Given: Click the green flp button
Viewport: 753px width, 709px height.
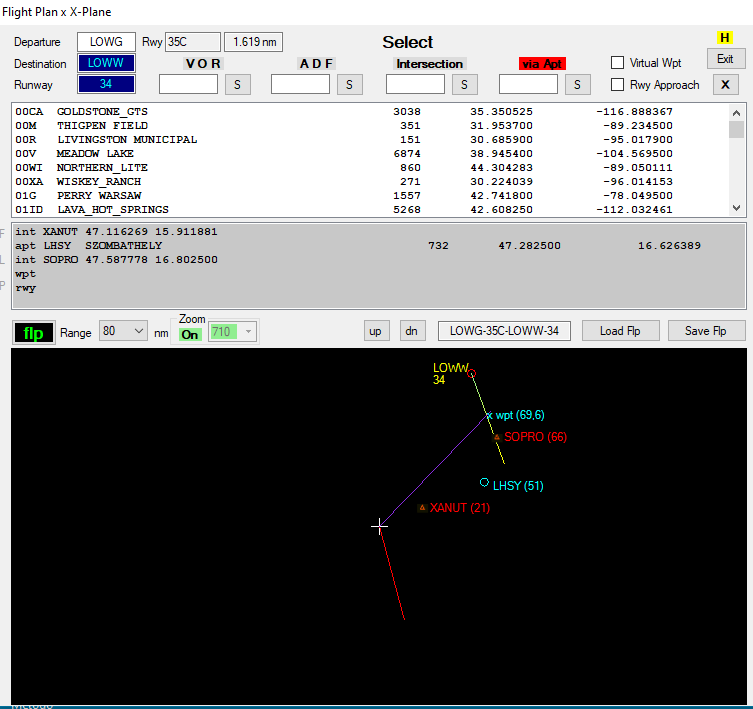Looking at the screenshot, I should (x=34, y=332).
